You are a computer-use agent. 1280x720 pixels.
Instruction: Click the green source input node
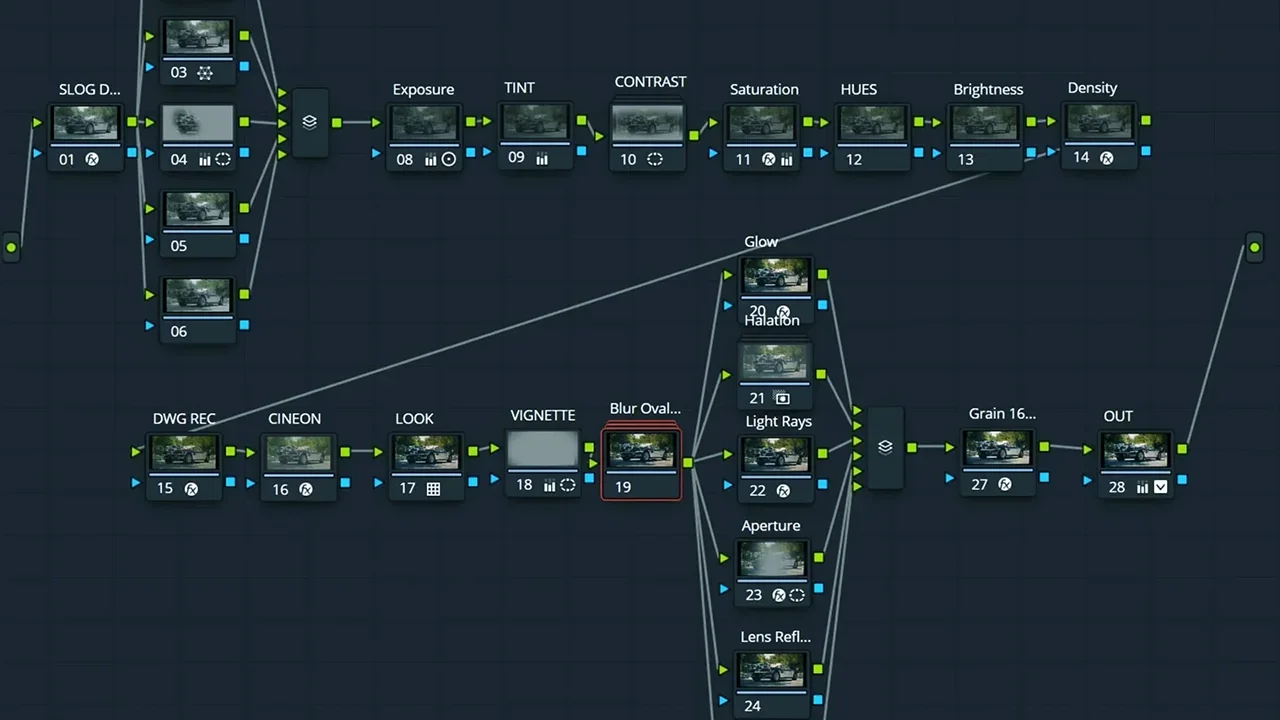tap(11, 247)
